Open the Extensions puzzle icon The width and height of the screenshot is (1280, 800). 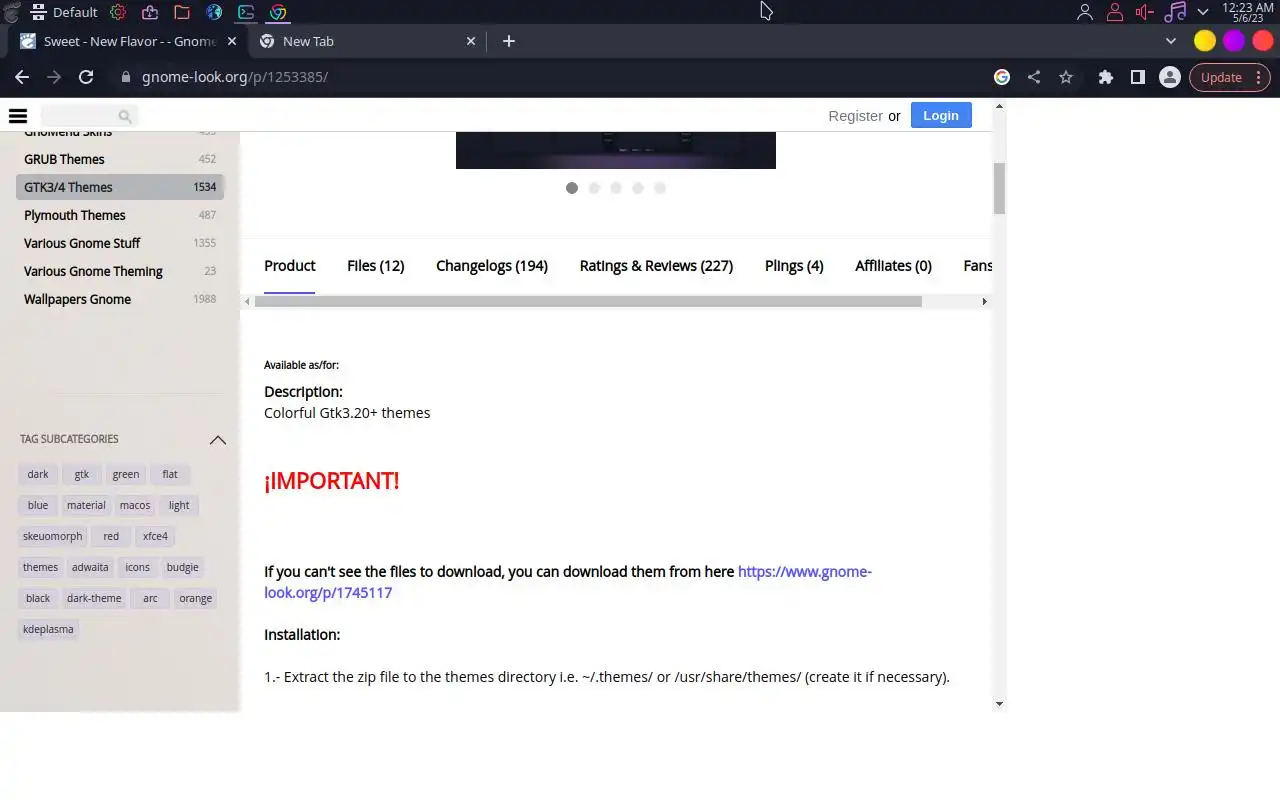(x=1106, y=77)
